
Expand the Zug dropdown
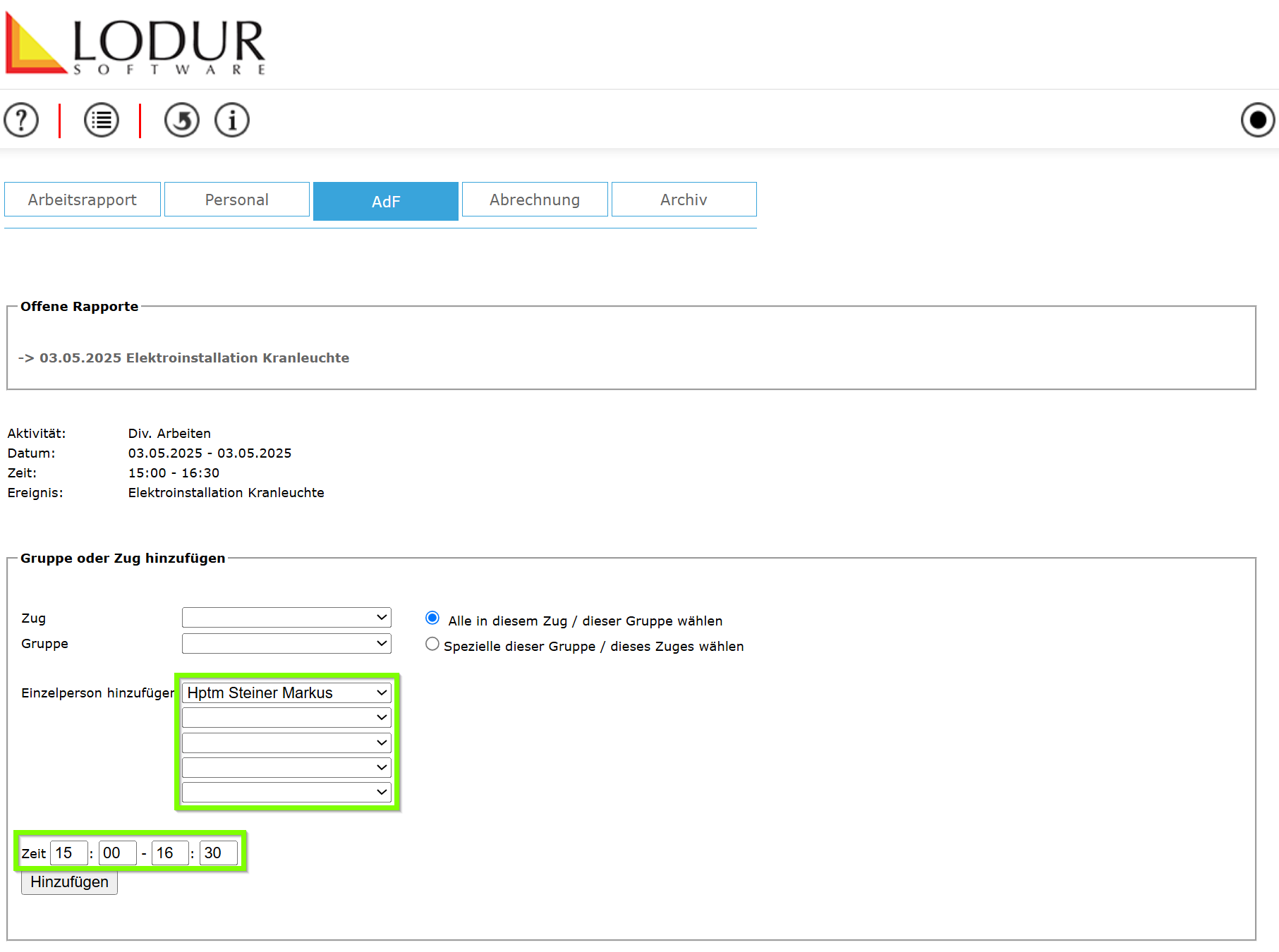click(286, 618)
